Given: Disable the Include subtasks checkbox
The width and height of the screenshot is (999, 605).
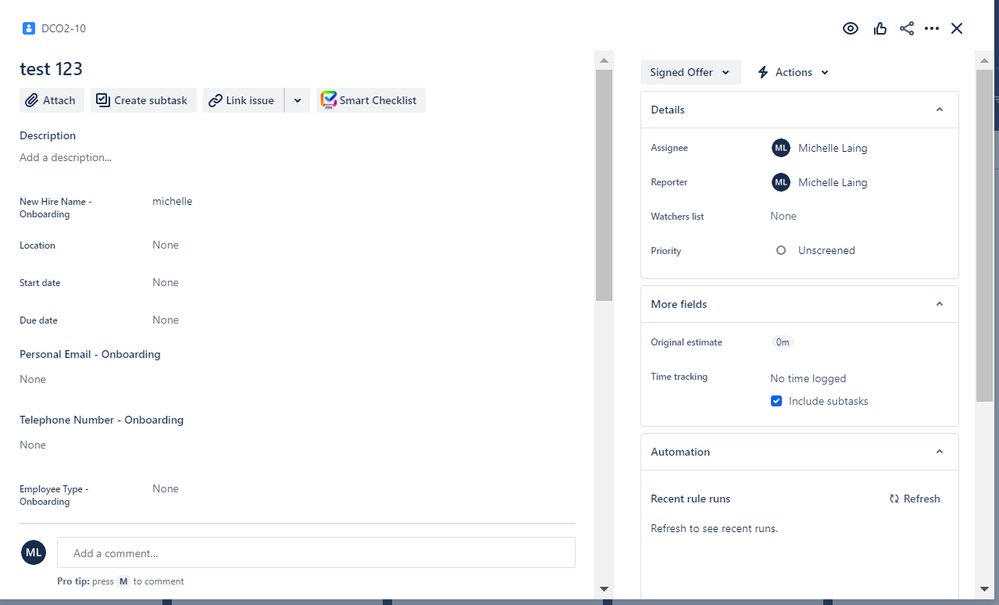Looking at the screenshot, I should coord(777,400).
